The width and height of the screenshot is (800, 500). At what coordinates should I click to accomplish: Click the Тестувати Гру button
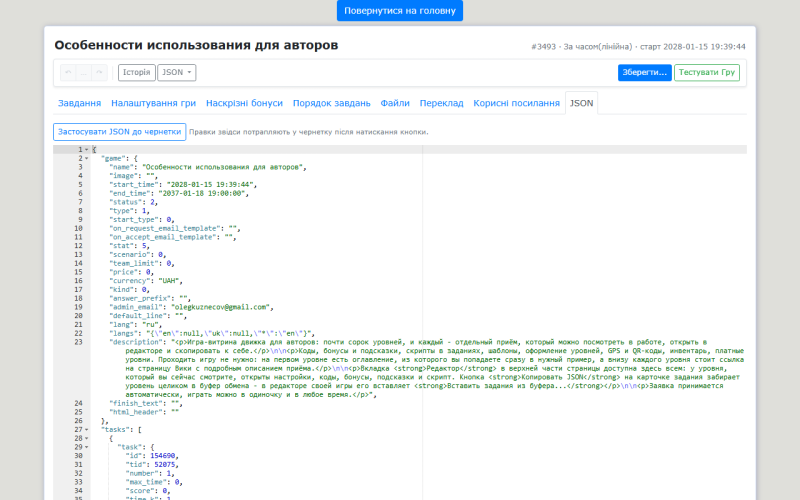tap(707, 72)
